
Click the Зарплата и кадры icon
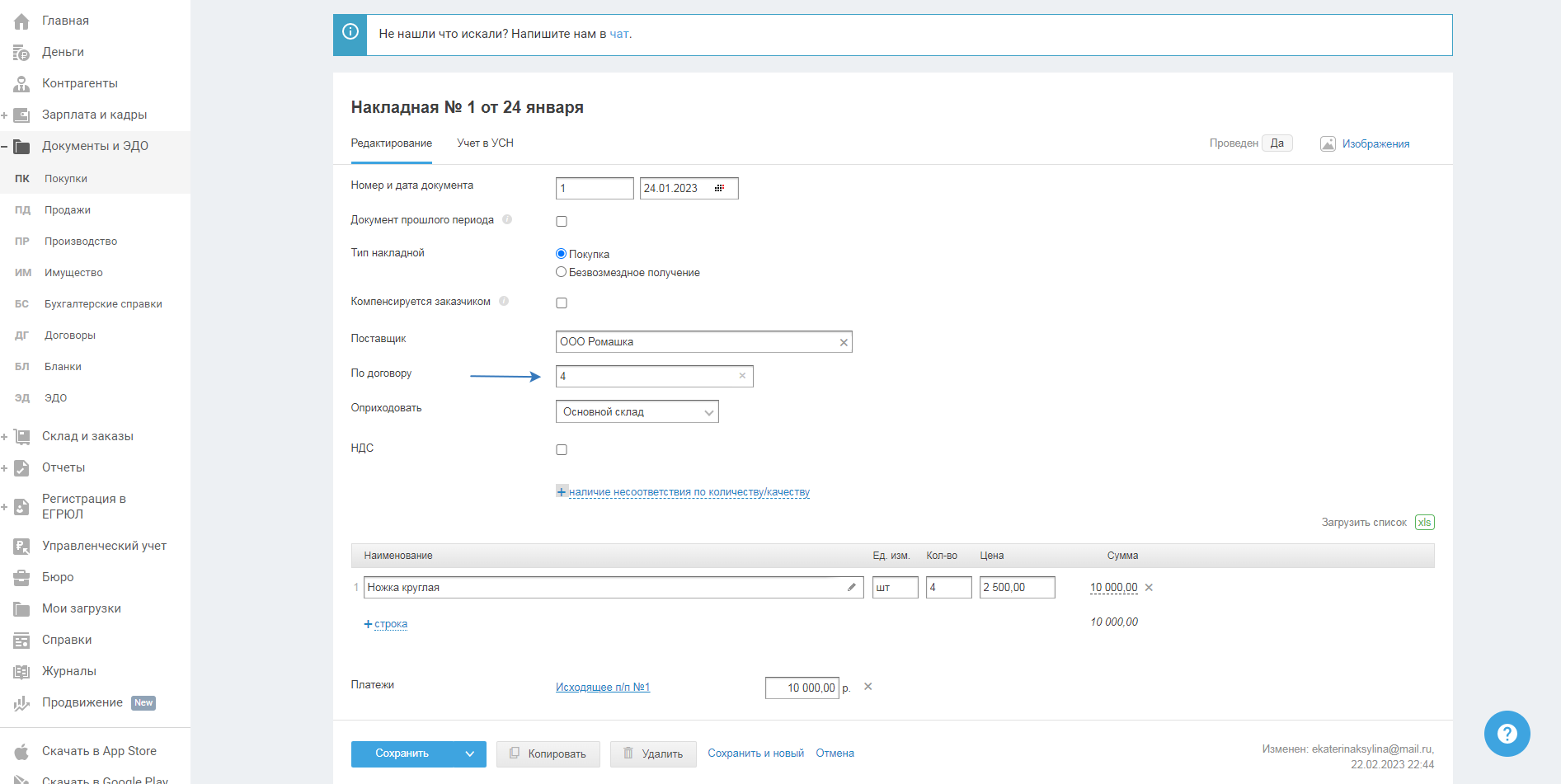click(21, 115)
